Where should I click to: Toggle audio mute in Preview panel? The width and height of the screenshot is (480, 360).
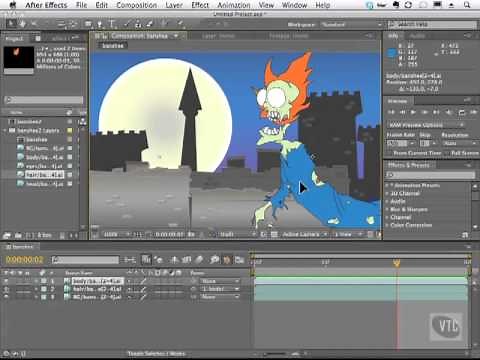[449, 112]
